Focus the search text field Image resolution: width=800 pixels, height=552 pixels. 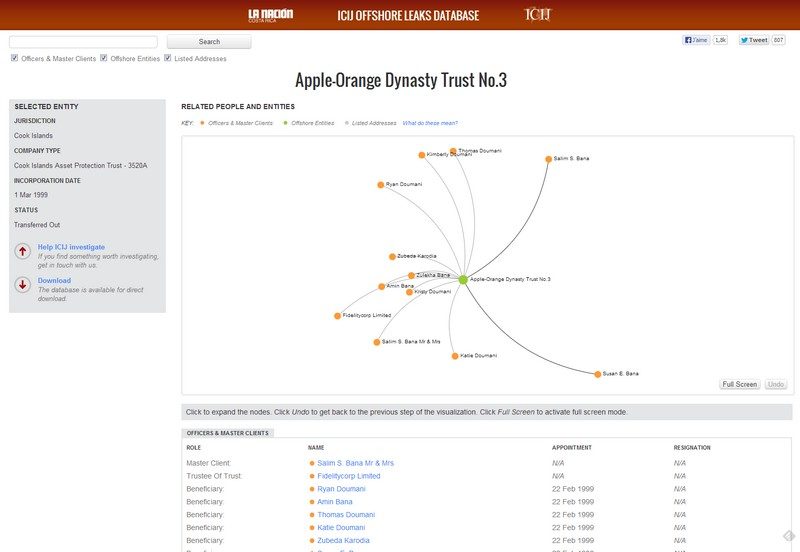pyautogui.click(x=83, y=42)
